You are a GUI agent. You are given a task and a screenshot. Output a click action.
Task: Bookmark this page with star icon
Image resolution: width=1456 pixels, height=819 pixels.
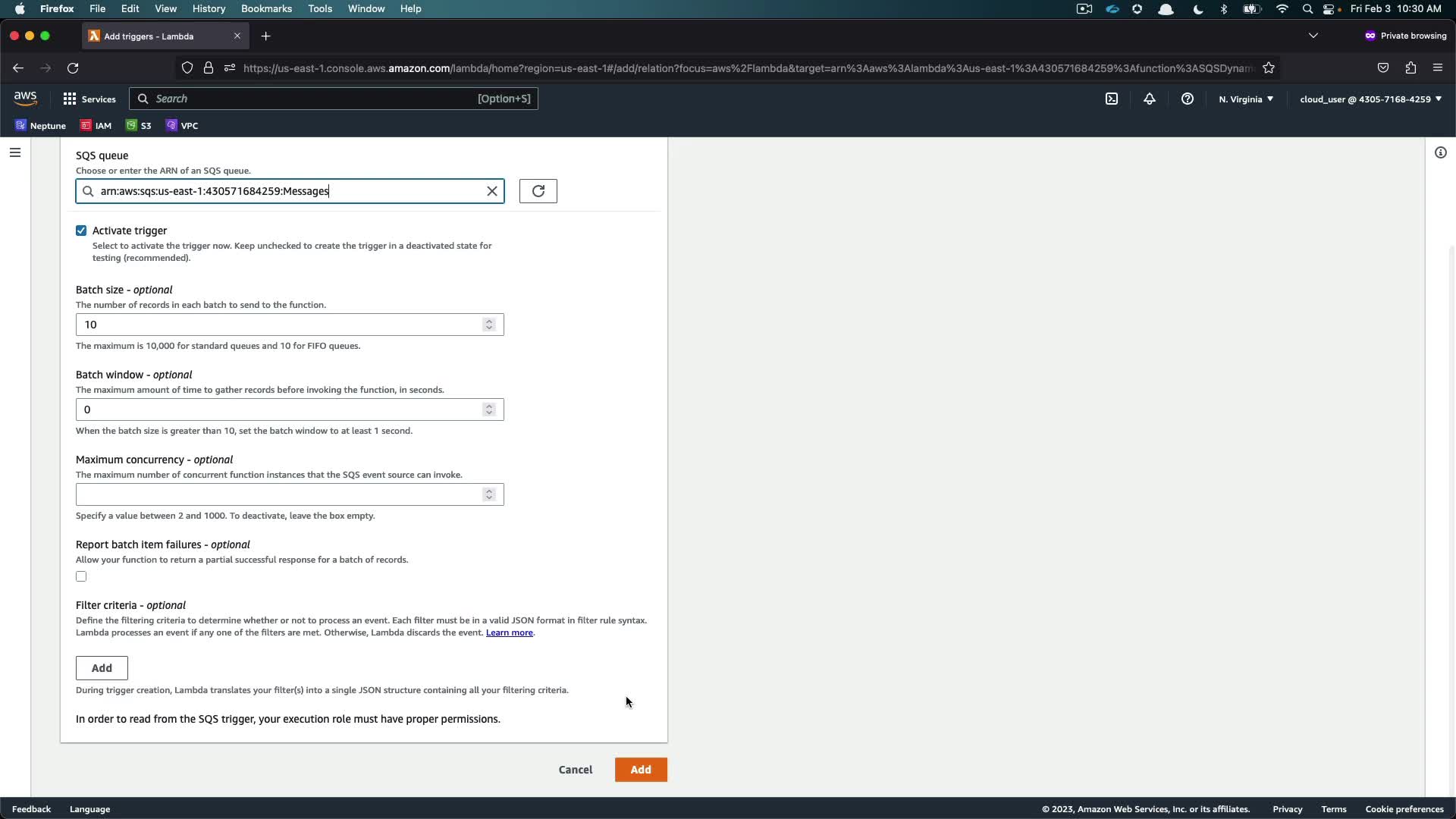[x=1269, y=68]
